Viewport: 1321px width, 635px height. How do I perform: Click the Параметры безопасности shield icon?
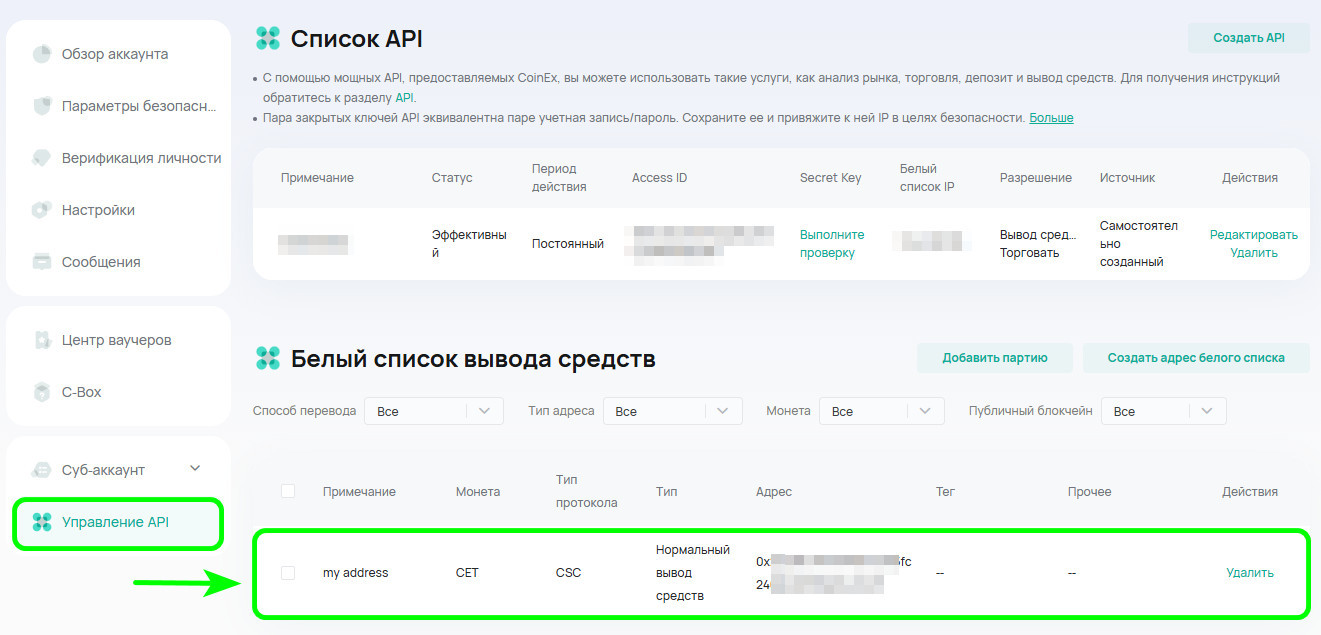(x=41, y=106)
